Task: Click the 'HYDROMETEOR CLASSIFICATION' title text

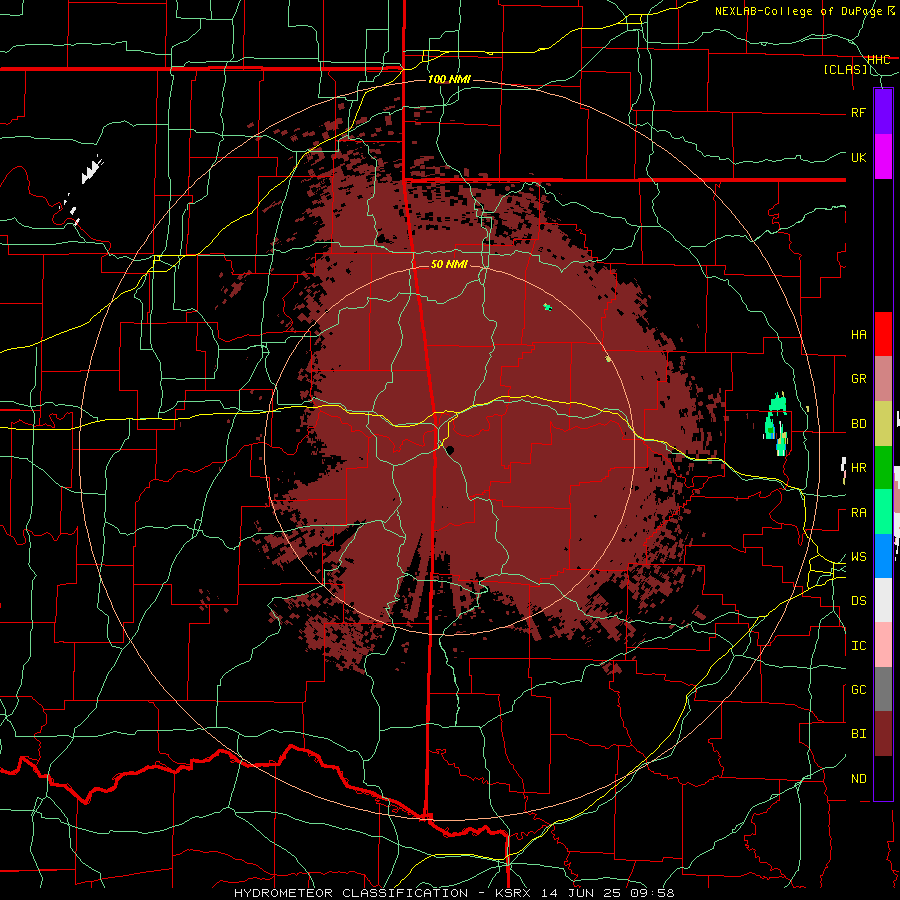Action: 351,893
